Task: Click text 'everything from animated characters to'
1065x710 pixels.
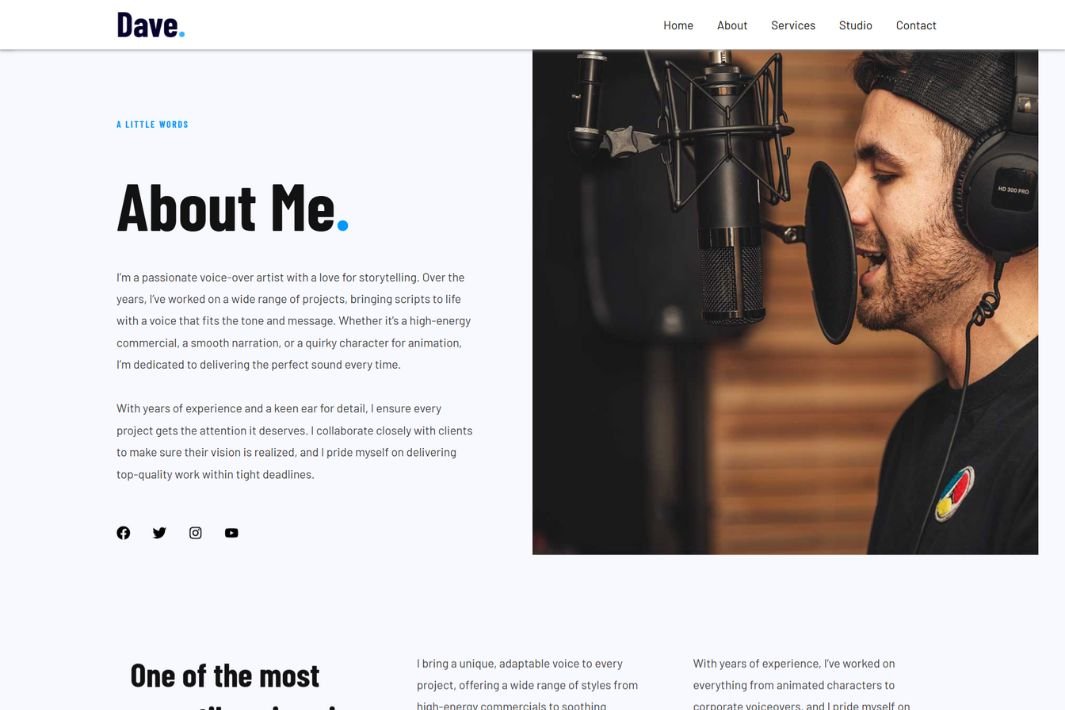Action: tap(793, 685)
